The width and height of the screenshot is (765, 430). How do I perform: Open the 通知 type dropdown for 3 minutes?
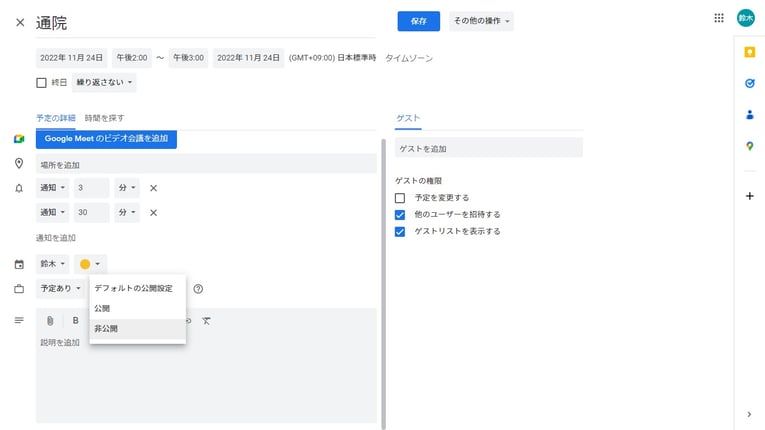[52, 188]
